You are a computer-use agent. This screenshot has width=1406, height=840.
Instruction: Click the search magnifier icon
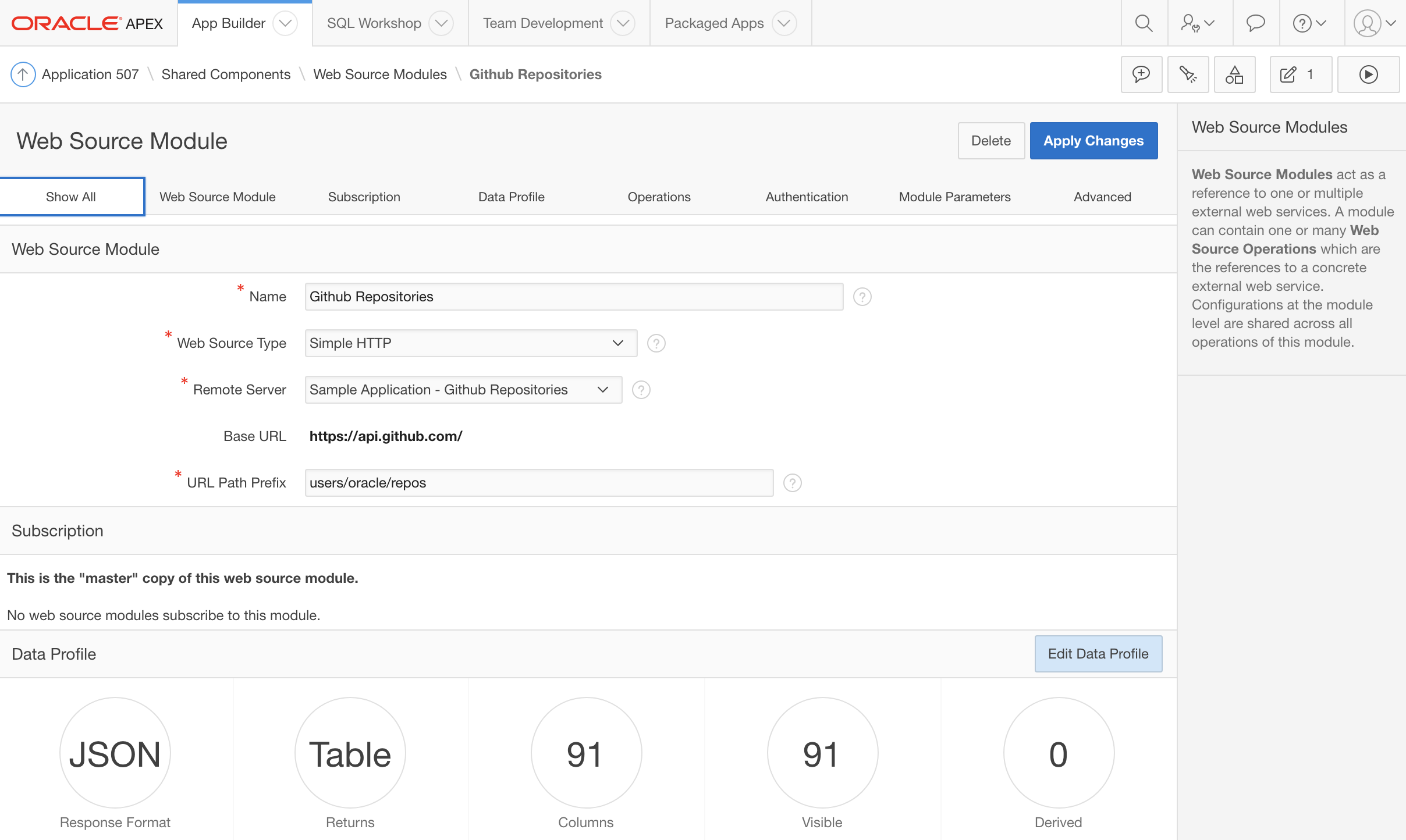[1144, 23]
